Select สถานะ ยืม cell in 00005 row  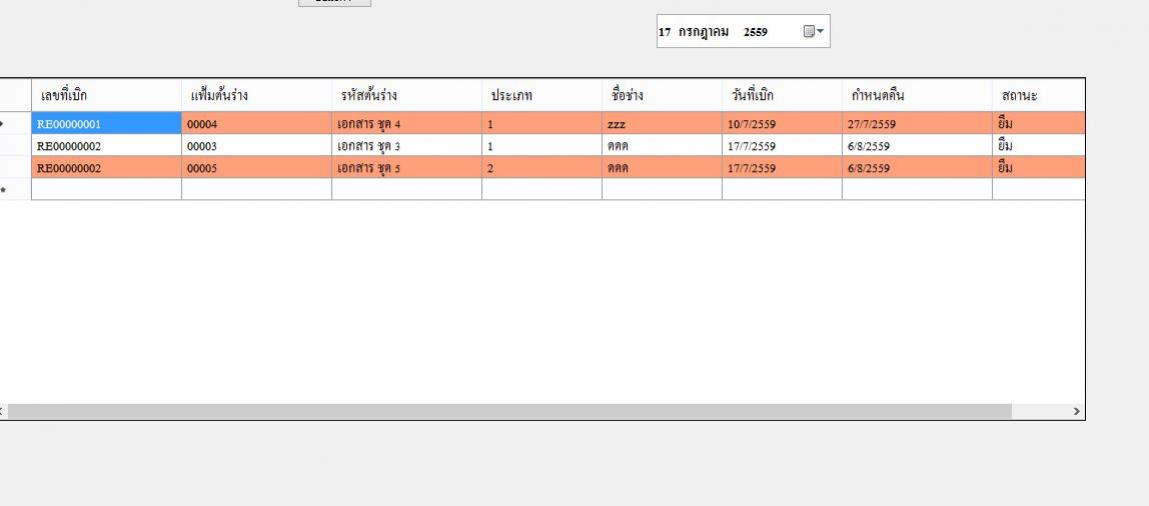click(1038, 167)
